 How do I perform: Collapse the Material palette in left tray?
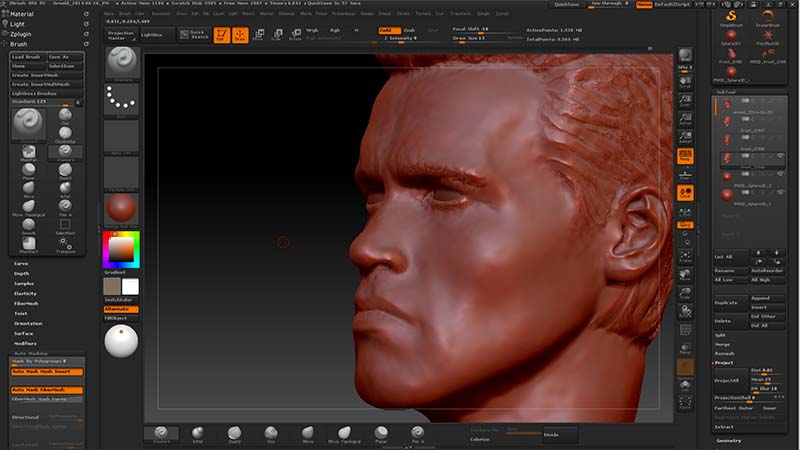point(22,14)
